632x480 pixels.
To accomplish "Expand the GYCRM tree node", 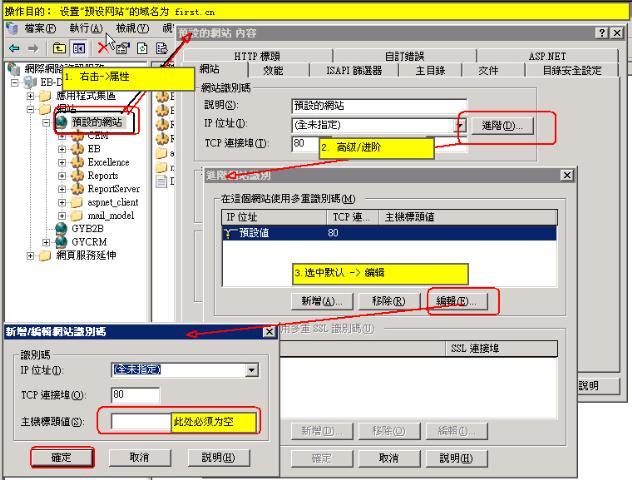I will pyautogui.click(x=46, y=242).
